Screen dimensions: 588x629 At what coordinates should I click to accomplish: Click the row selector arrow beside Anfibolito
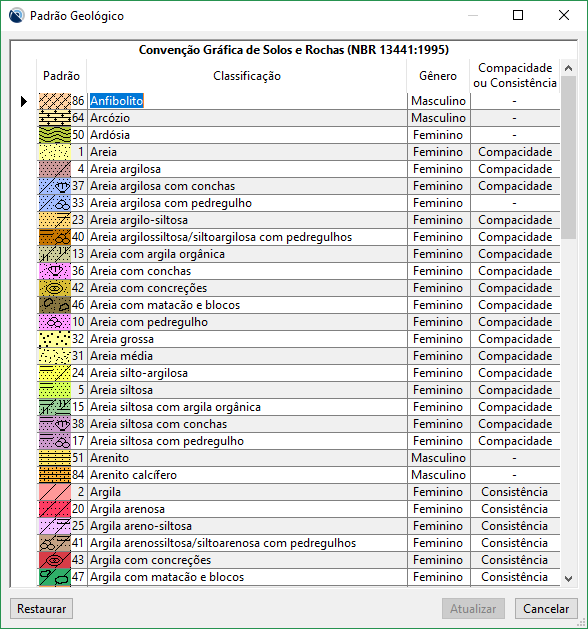(24, 101)
